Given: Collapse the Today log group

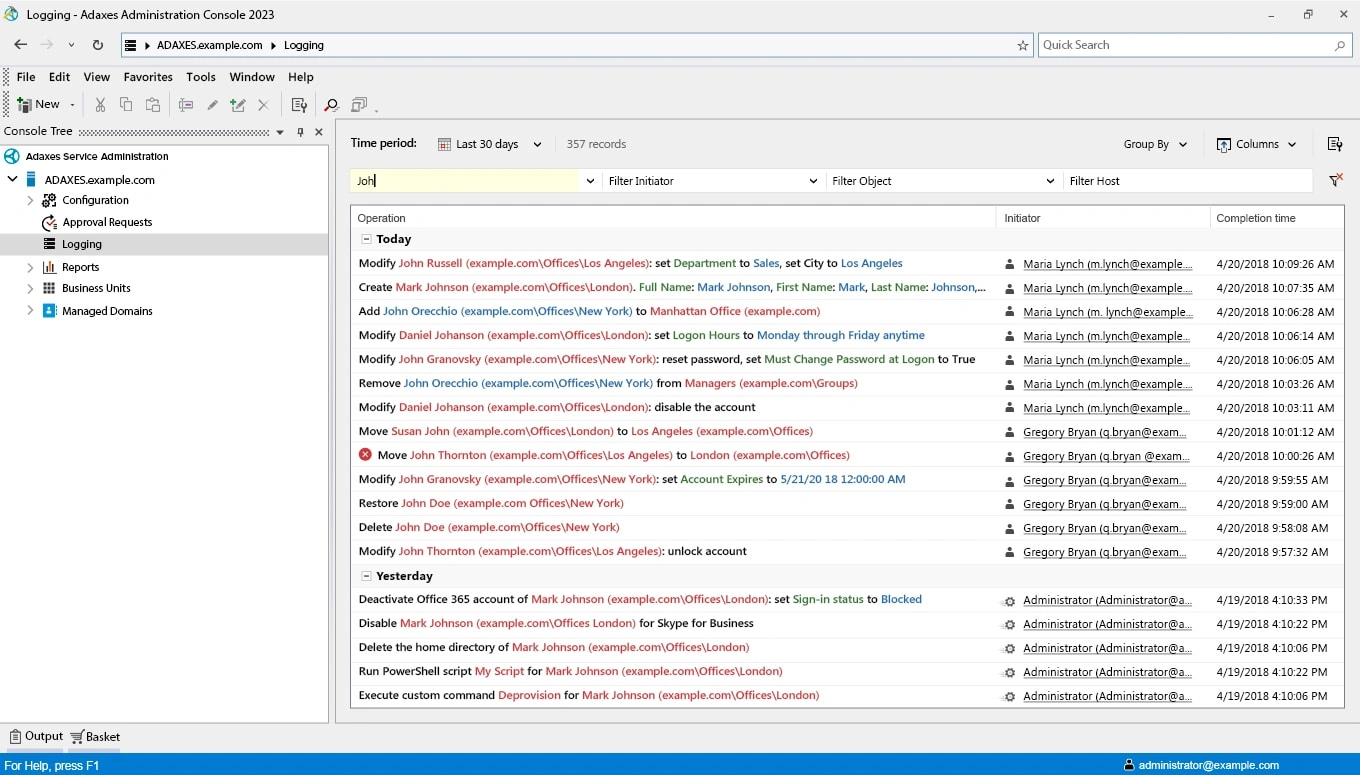Looking at the screenshot, I should pyautogui.click(x=366, y=240).
